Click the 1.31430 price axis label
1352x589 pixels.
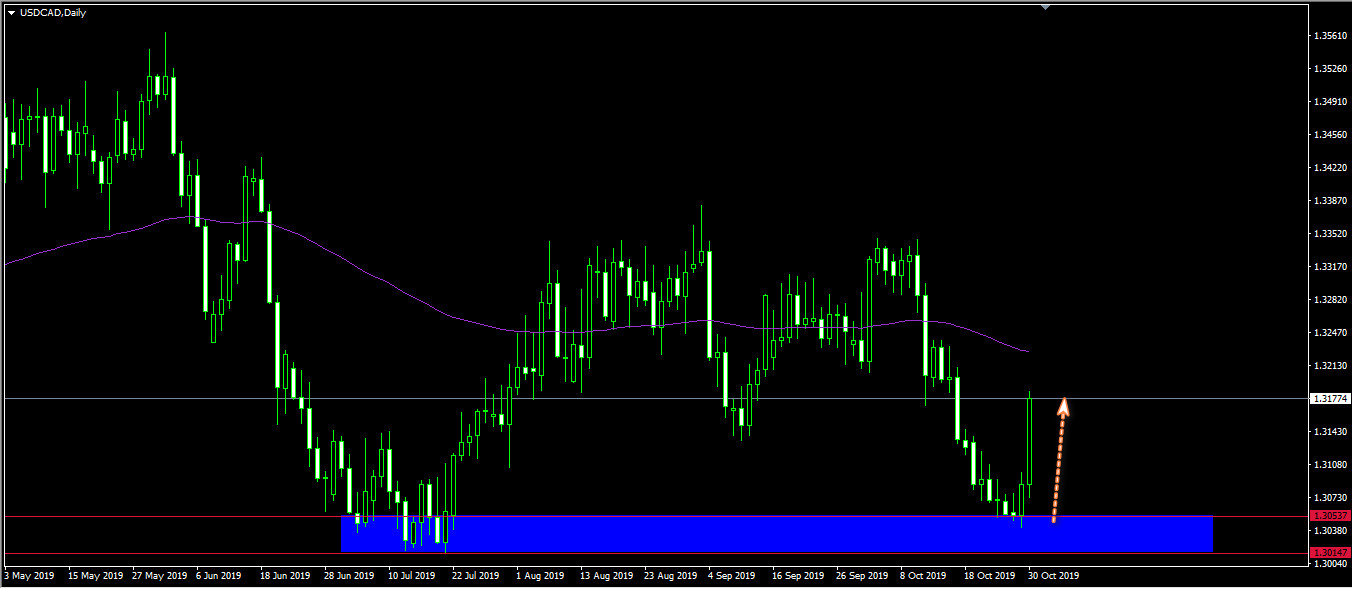tap(1330, 432)
